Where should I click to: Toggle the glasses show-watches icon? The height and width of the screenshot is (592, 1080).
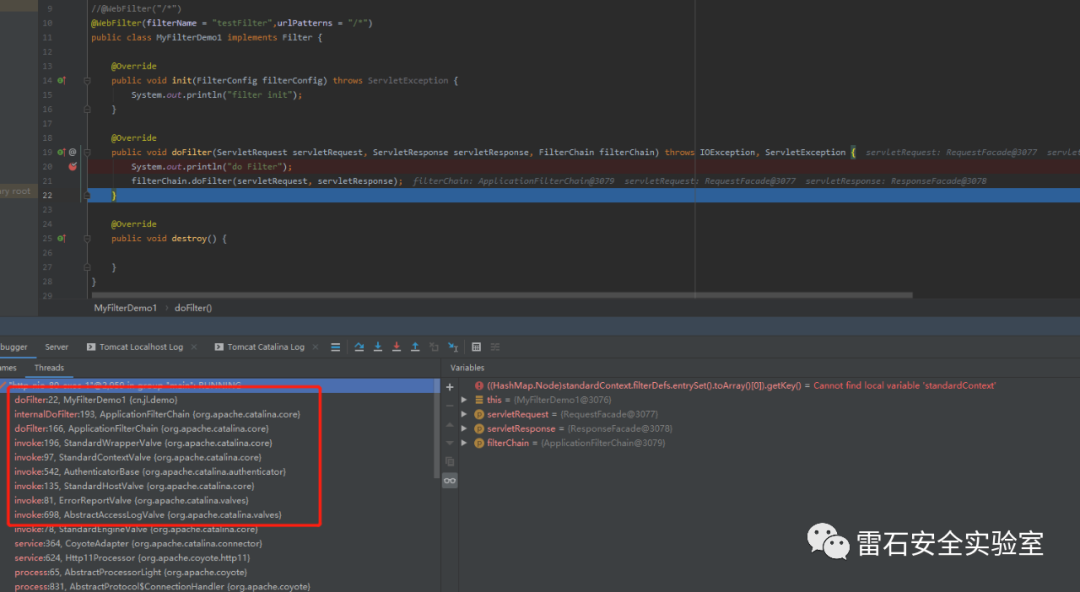(450, 480)
